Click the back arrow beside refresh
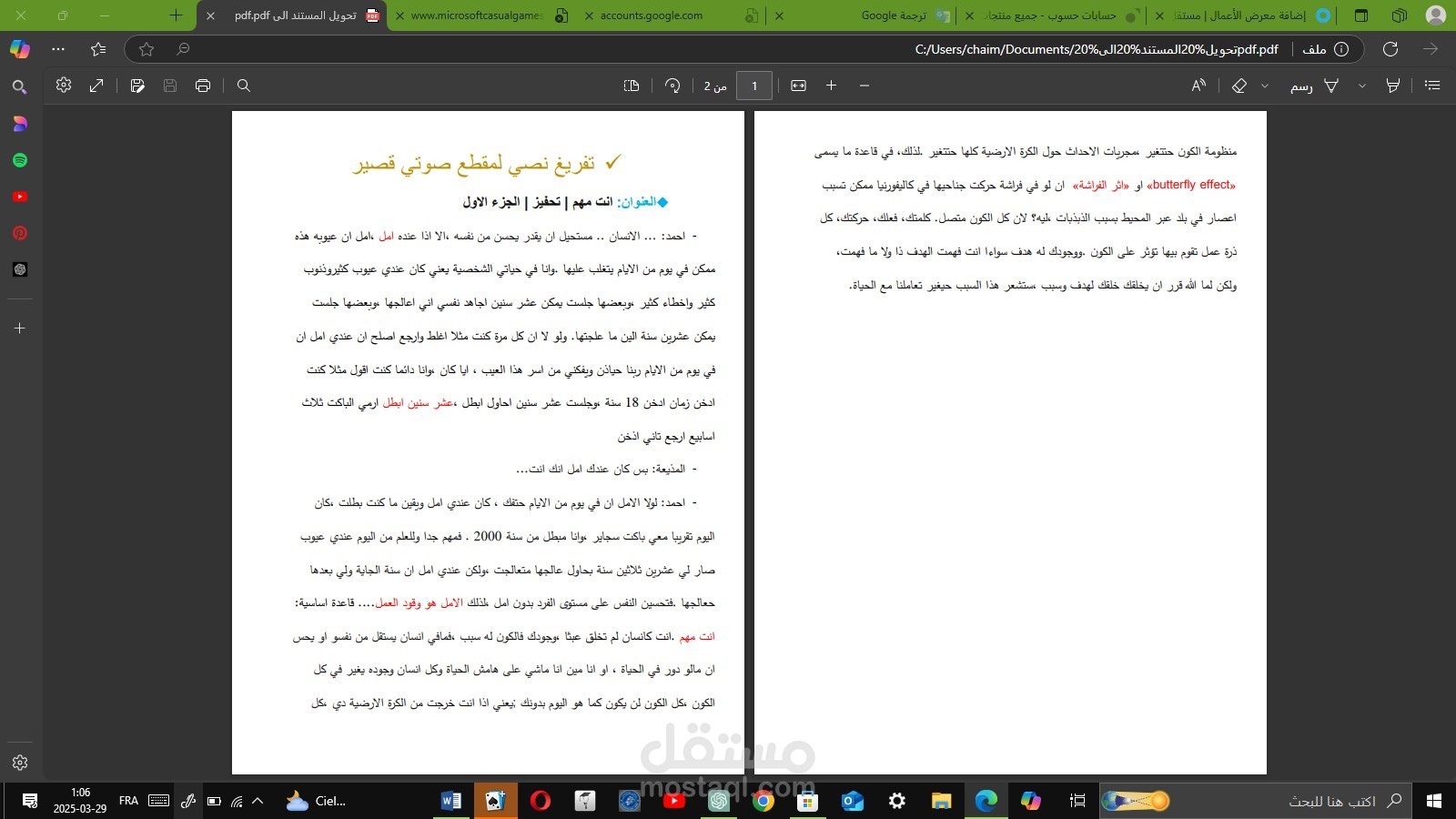 click(x=1431, y=49)
